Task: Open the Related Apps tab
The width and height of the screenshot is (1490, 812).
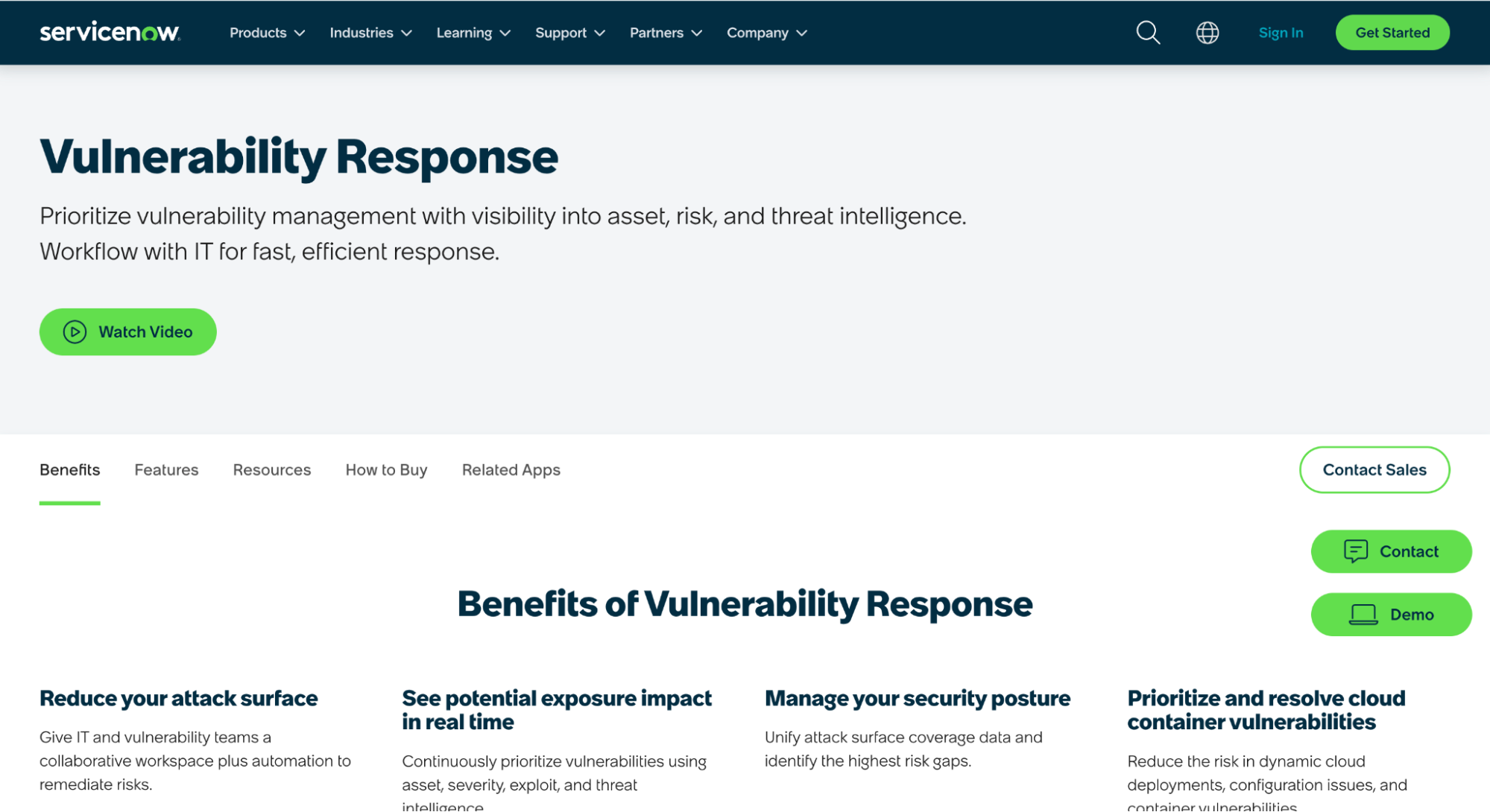Action: point(511,469)
